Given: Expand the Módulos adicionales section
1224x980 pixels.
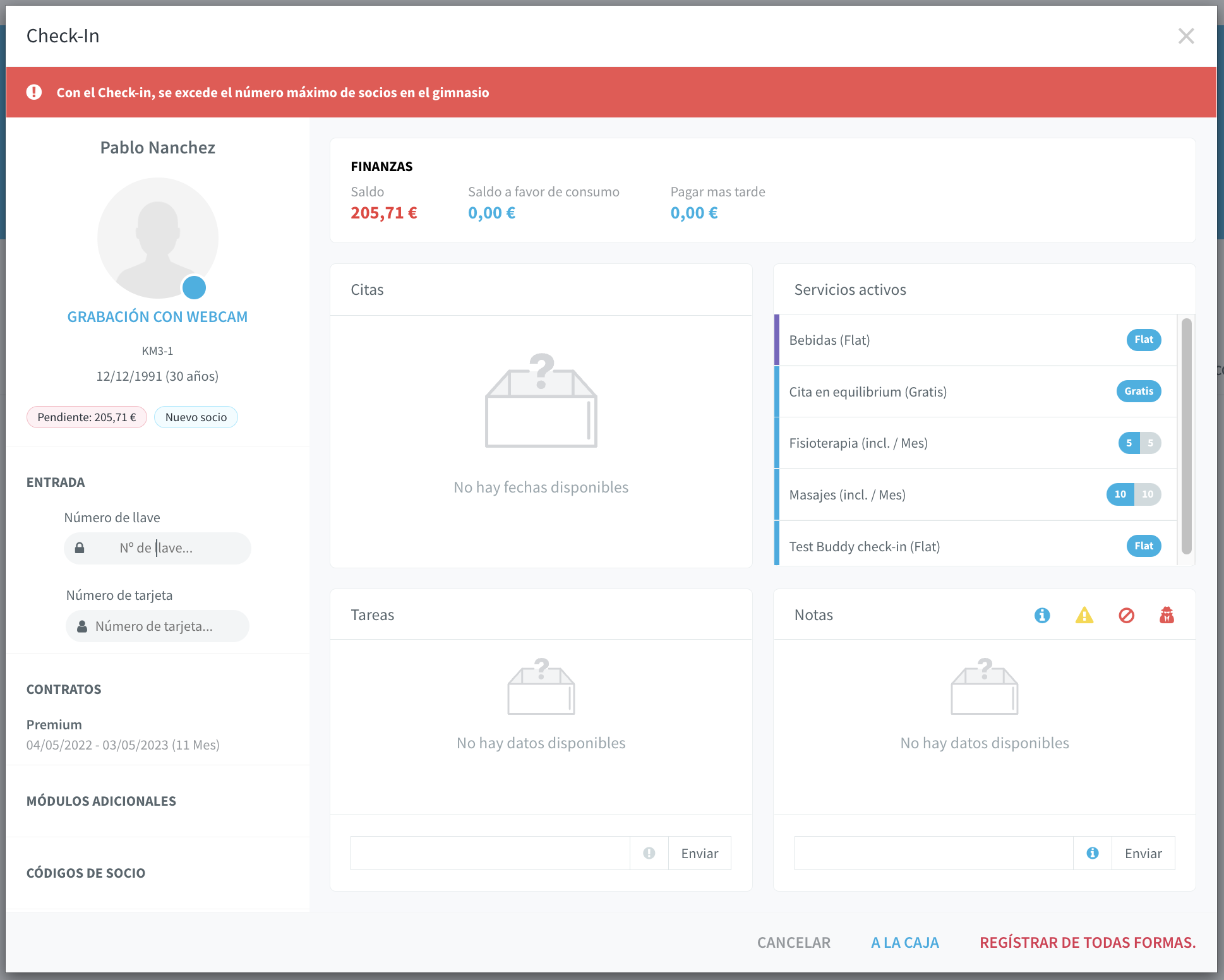Looking at the screenshot, I should pyautogui.click(x=101, y=801).
